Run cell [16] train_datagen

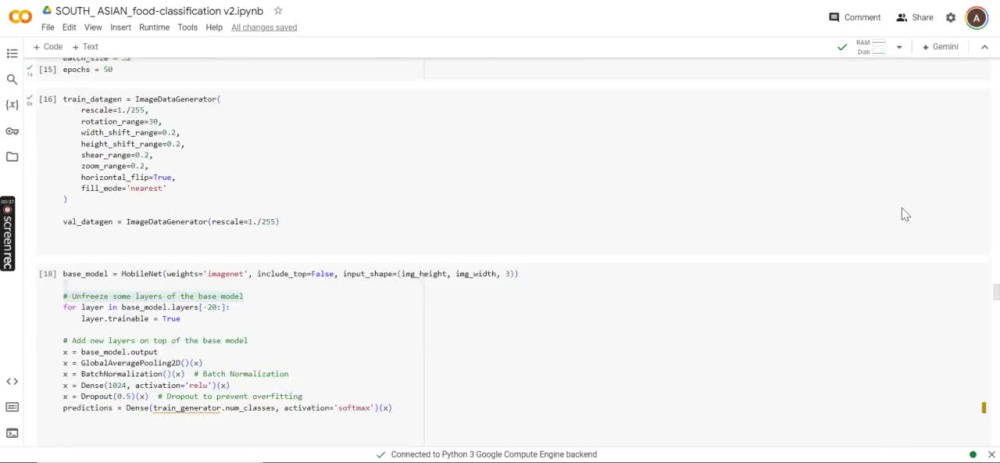point(47,99)
